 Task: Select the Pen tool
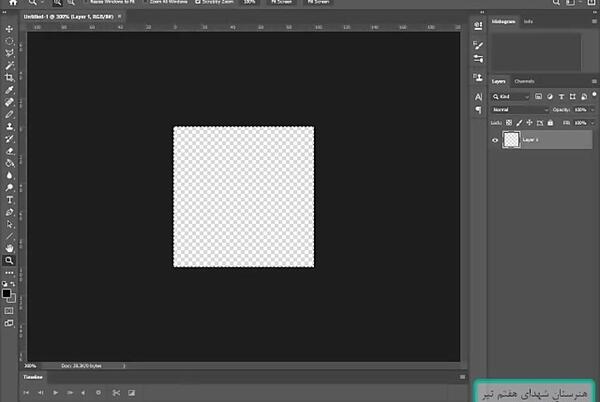(9, 212)
